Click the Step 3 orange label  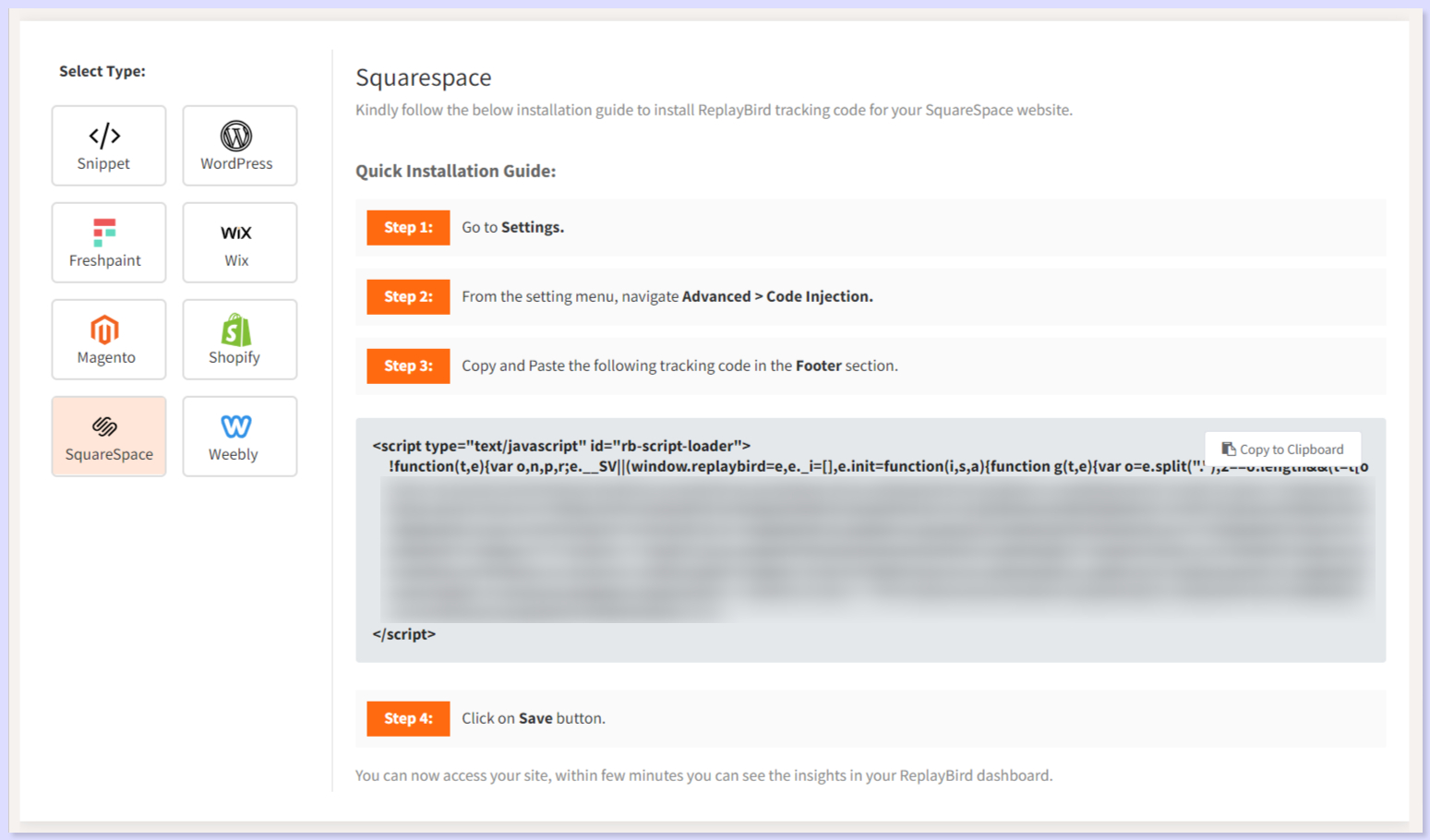click(x=408, y=366)
